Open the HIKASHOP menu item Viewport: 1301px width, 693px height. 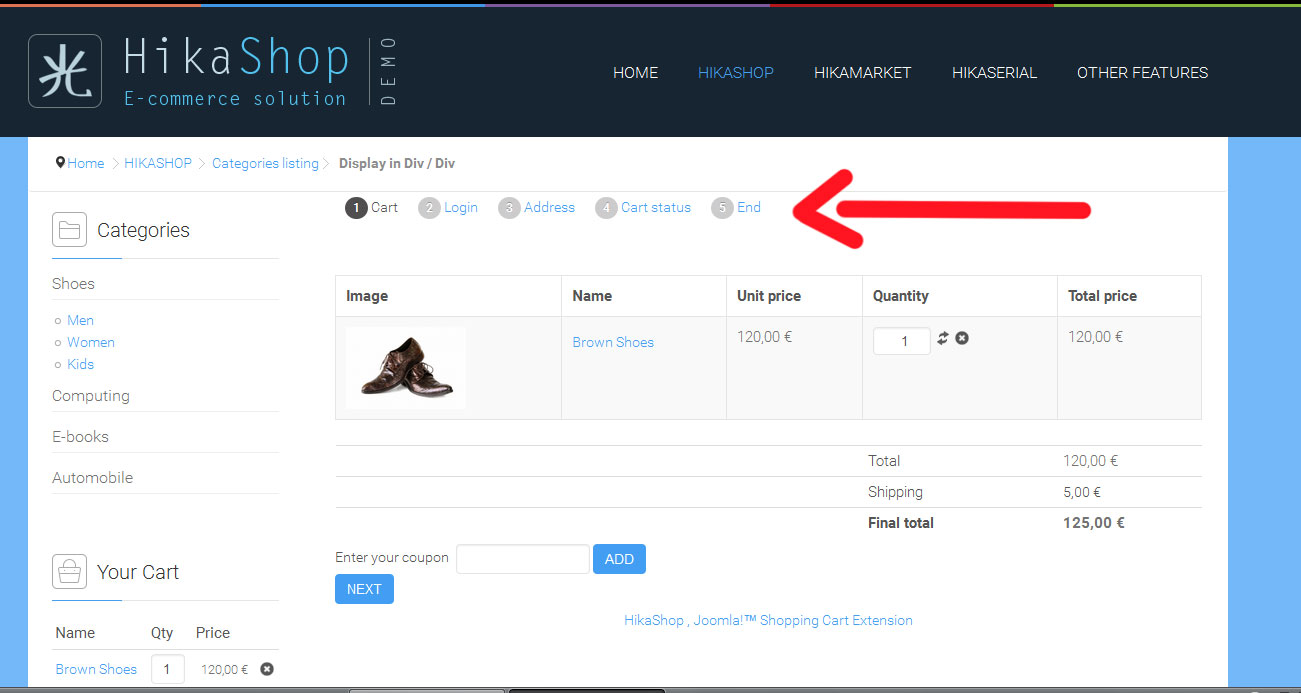coord(736,72)
